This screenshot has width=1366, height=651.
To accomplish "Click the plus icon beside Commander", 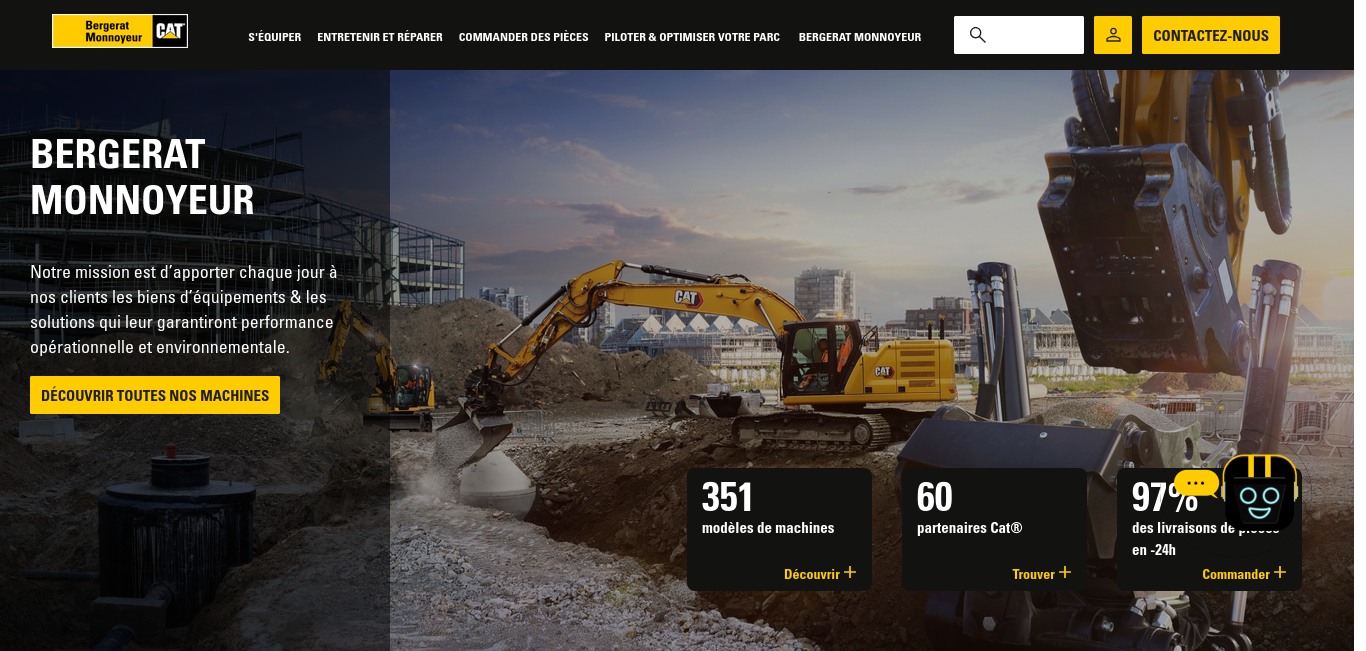I will coord(1280,572).
